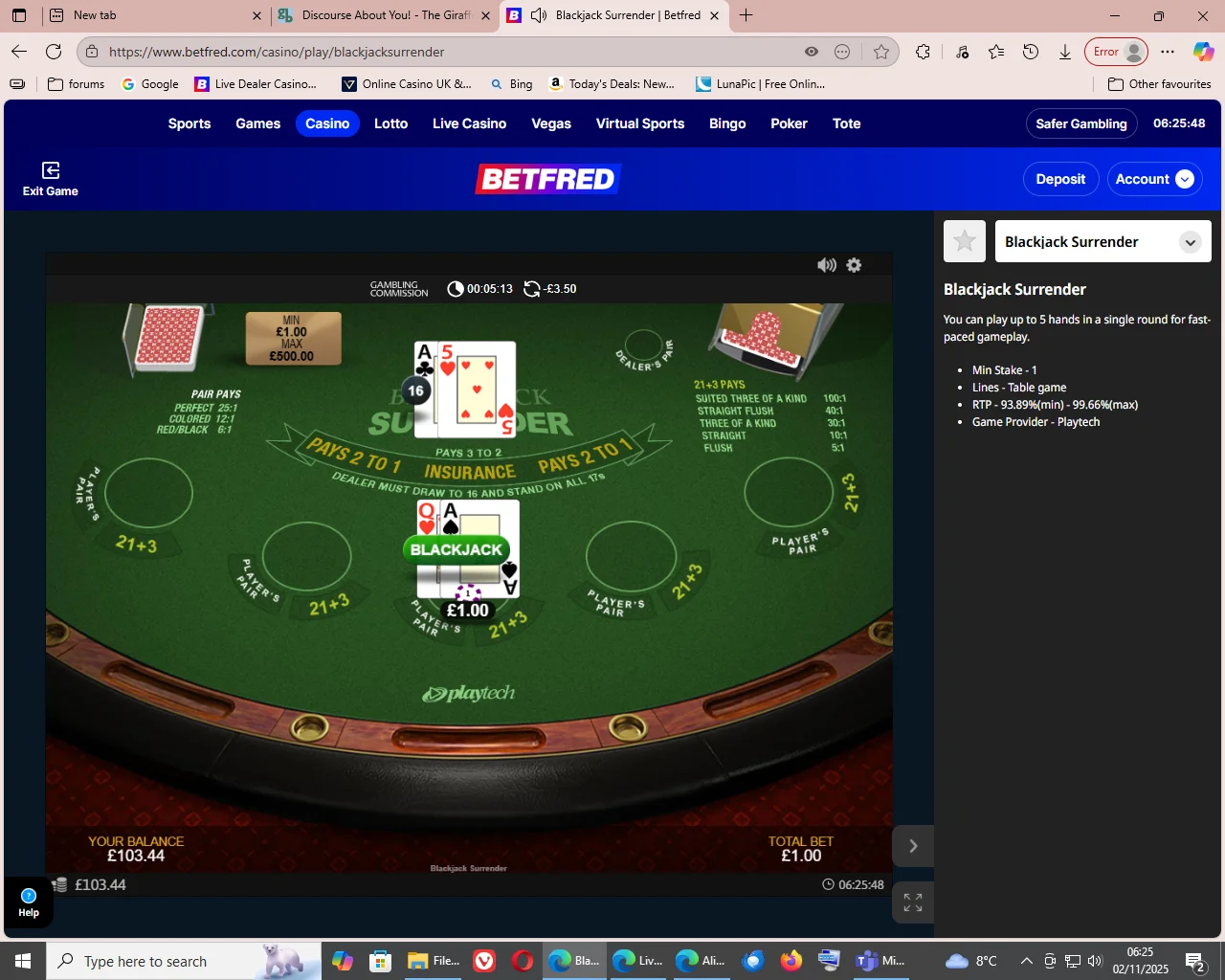Open the forums bookmark folder
This screenshot has height=980, width=1225.
[x=76, y=84]
